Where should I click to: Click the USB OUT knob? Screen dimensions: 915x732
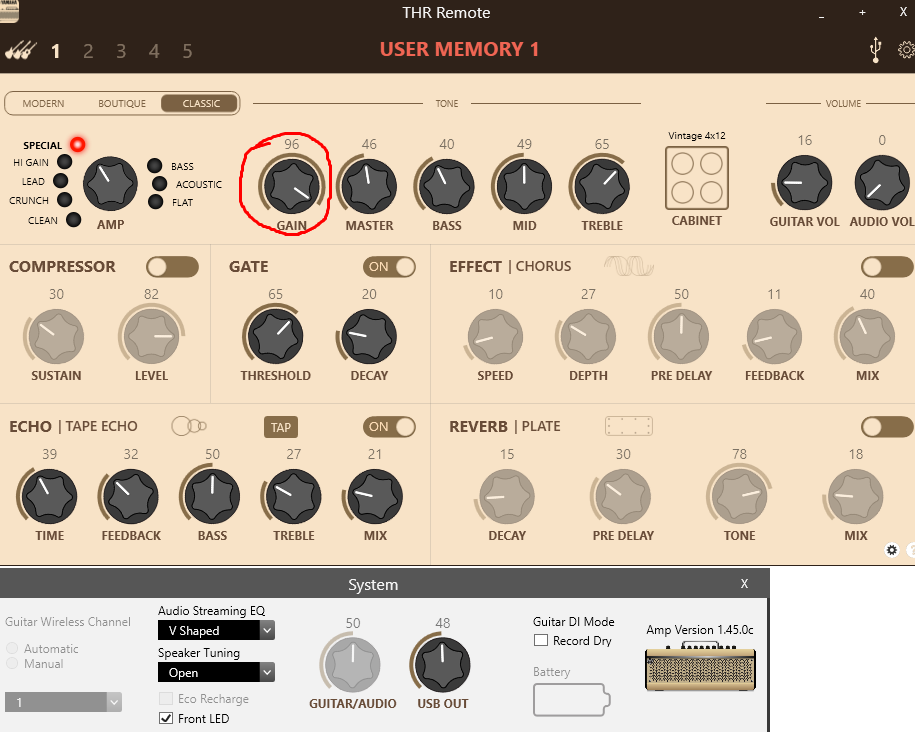point(442,665)
